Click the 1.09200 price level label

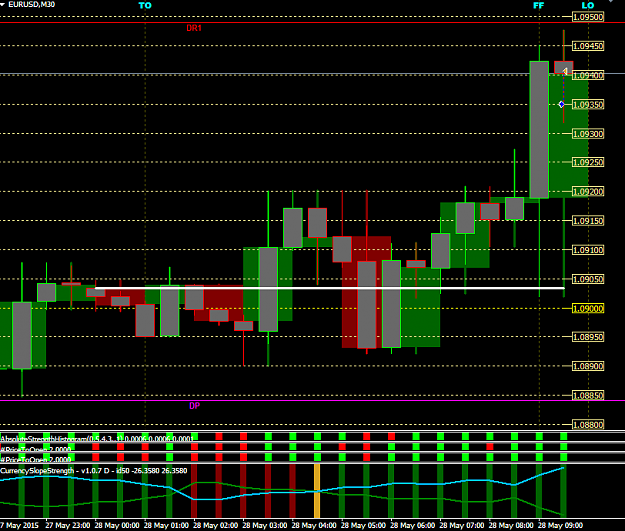pos(588,192)
